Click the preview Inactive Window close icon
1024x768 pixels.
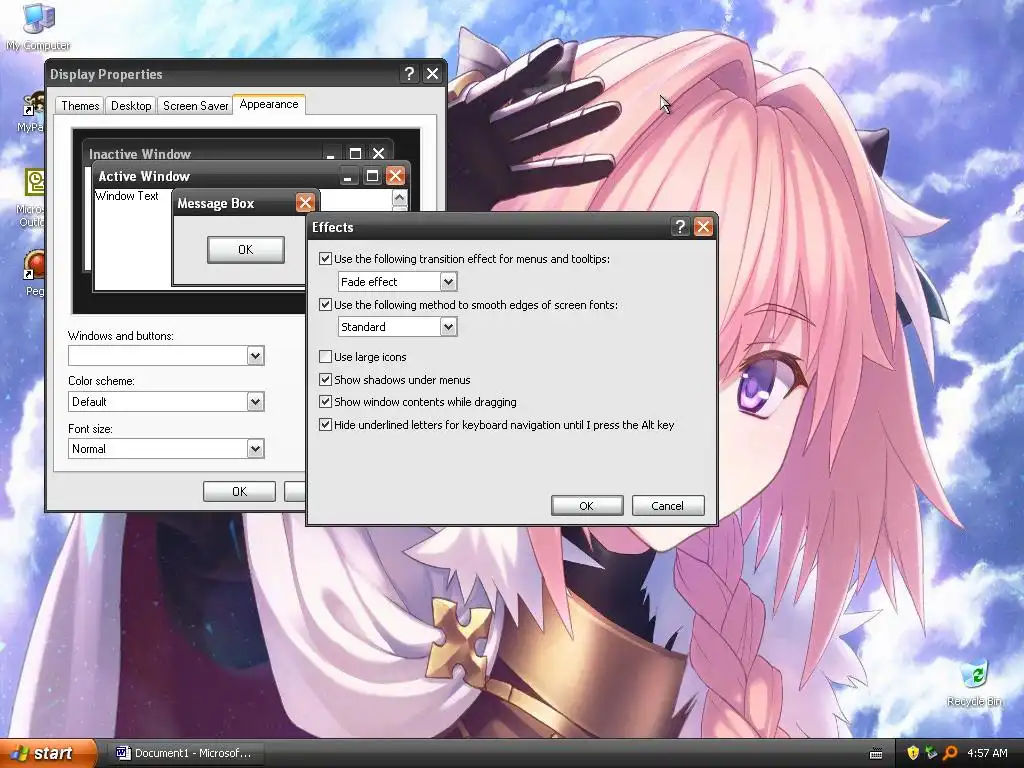(378, 153)
